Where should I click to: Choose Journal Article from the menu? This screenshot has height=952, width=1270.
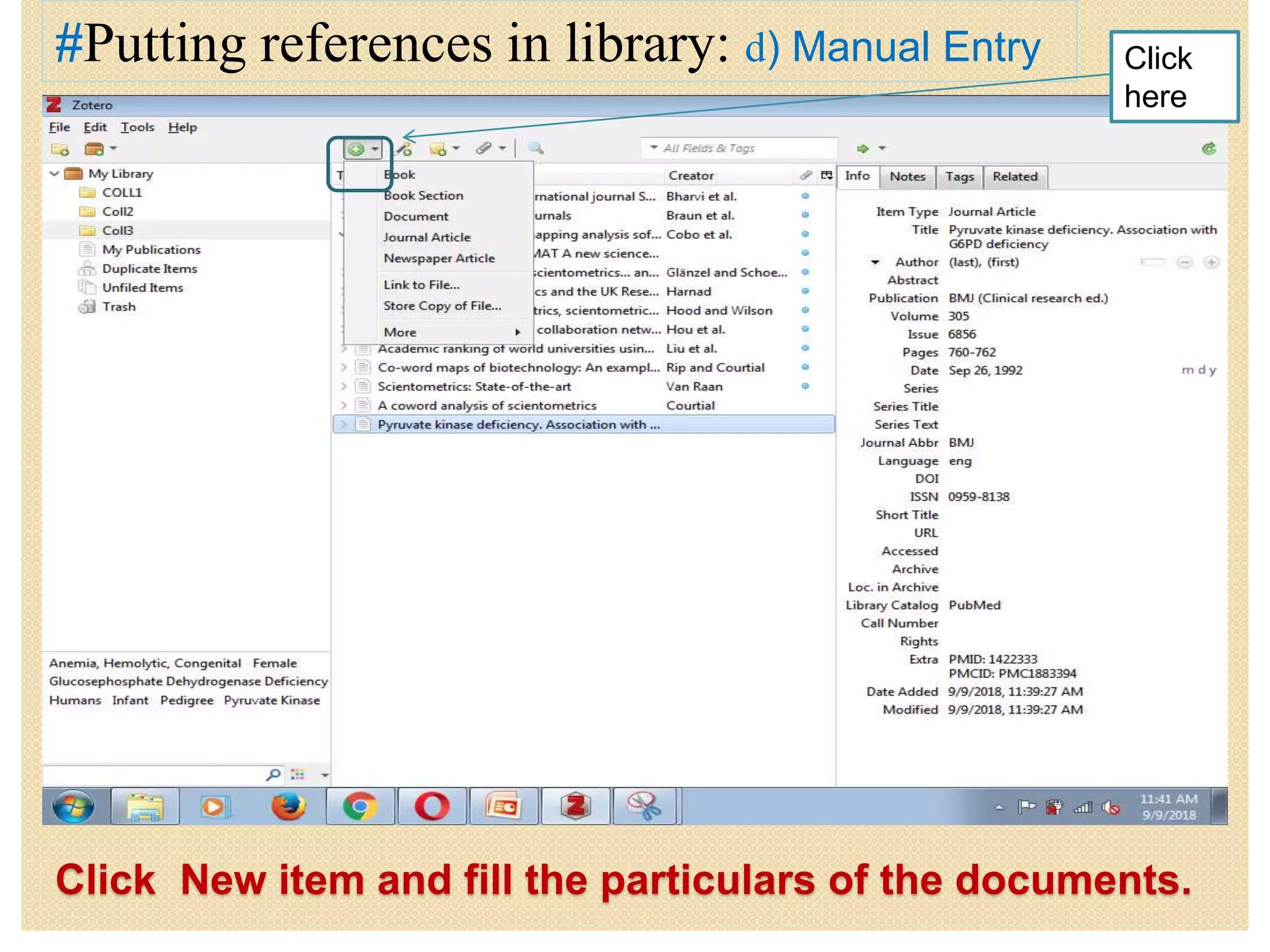[439, 237]
